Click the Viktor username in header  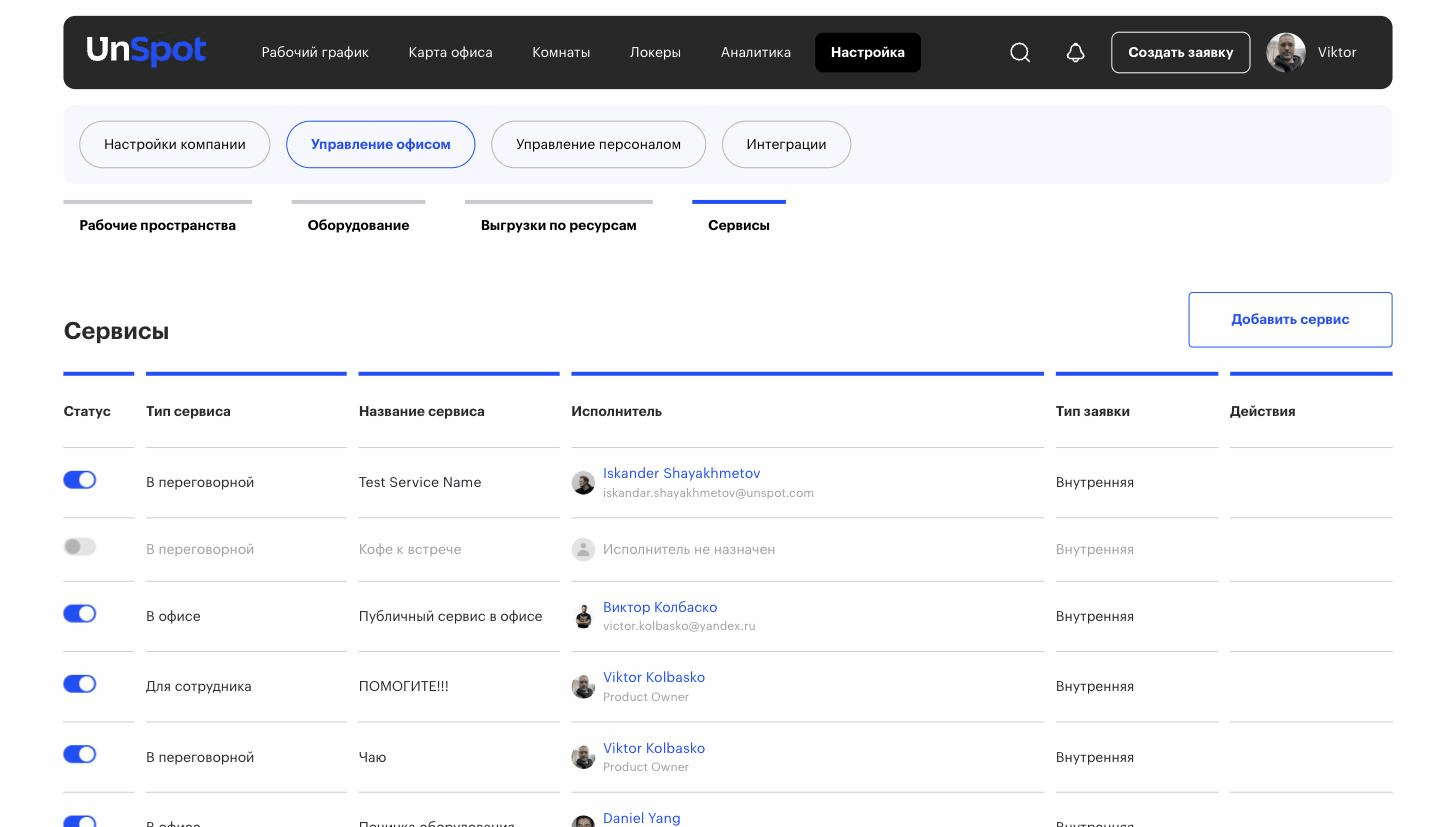[1337, 52]
